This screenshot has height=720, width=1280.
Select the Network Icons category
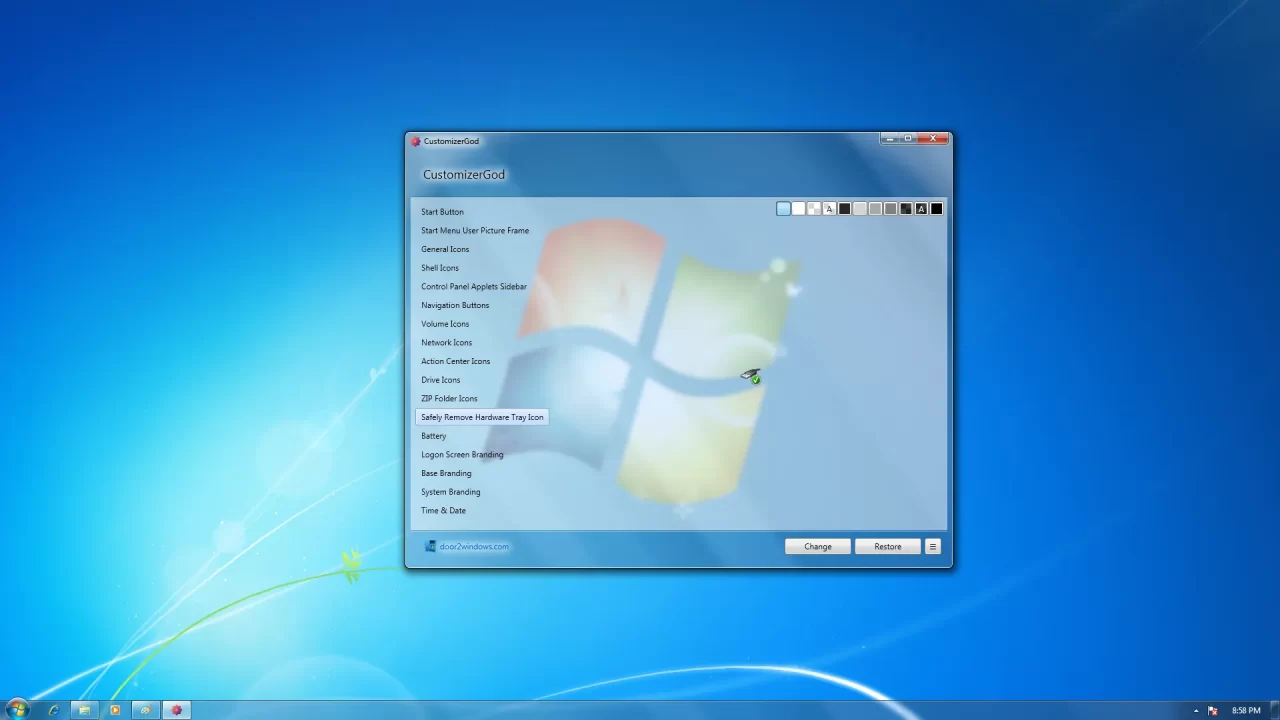(x=446, y=342)
